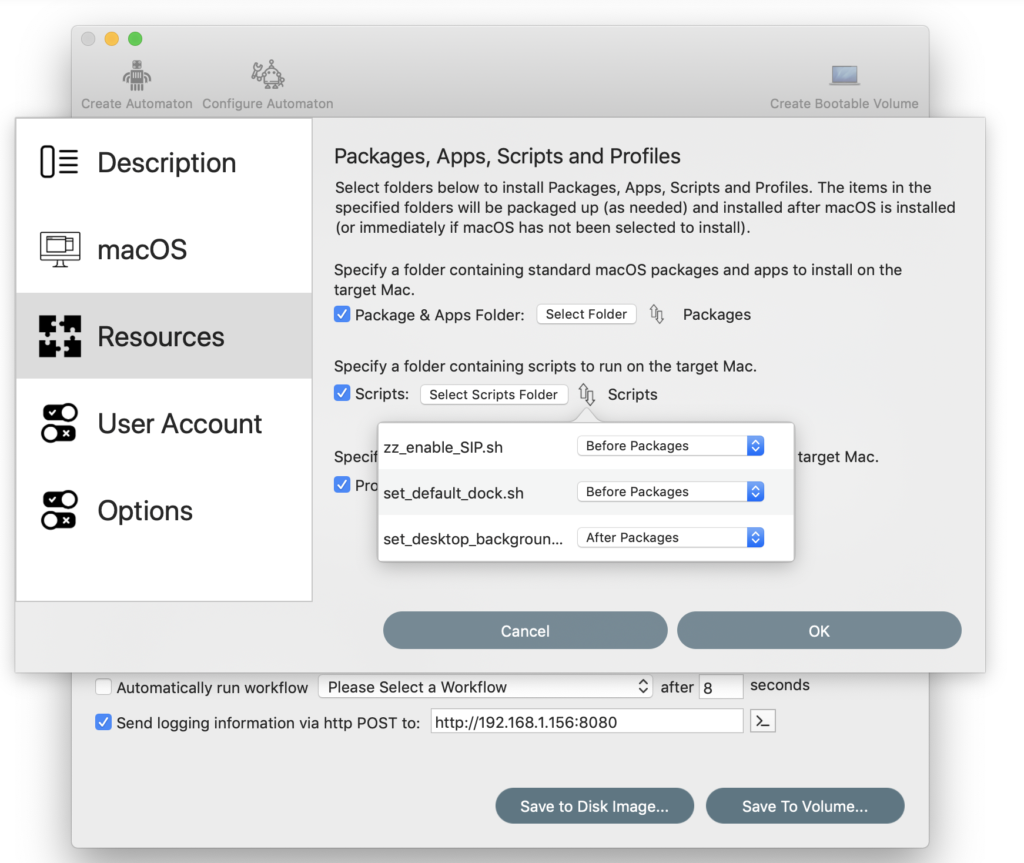Screen dimensions: 1024x863
Task: Click Save To Volume button
Action: [x=805, y=806]
